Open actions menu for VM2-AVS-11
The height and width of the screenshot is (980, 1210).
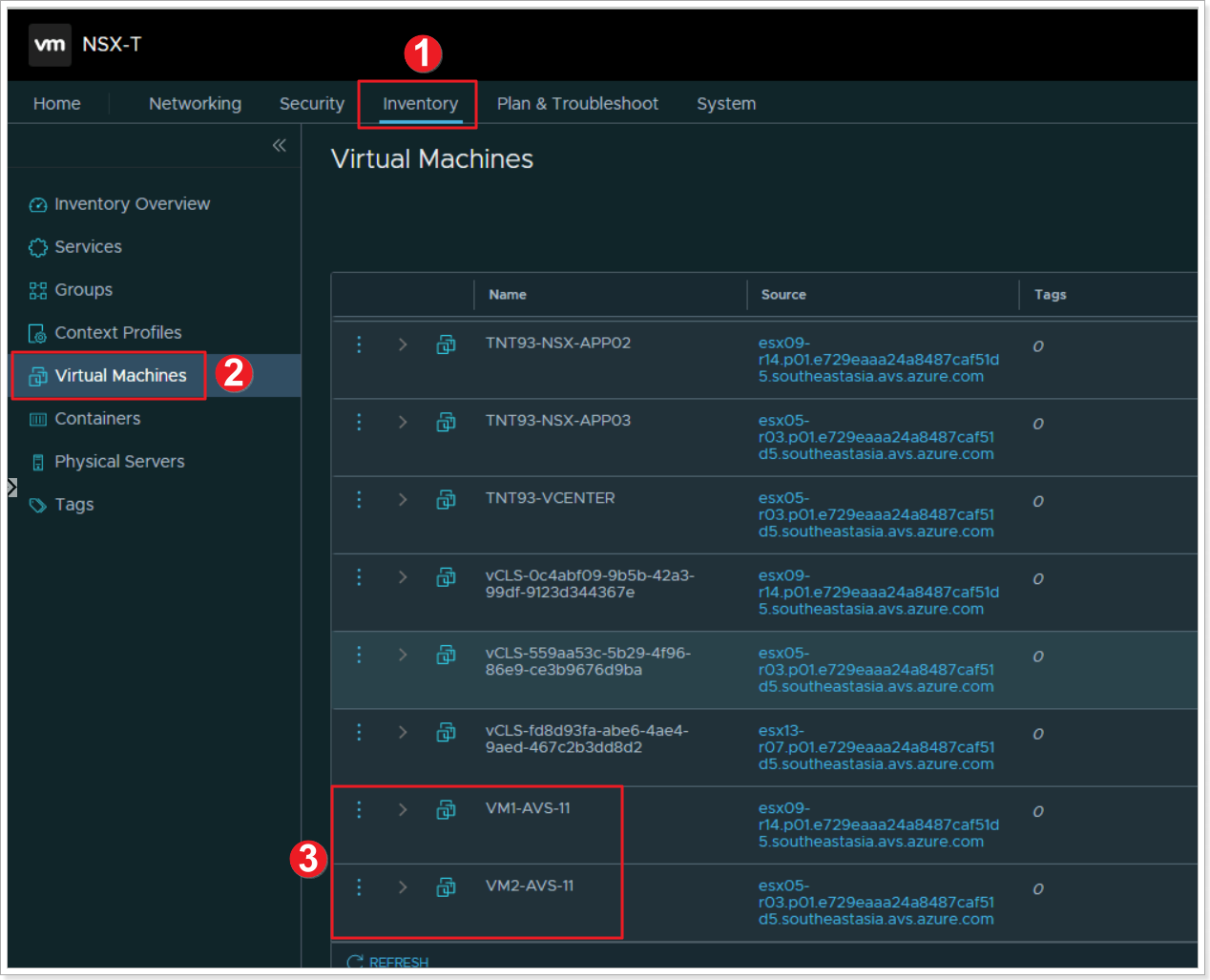359,887
